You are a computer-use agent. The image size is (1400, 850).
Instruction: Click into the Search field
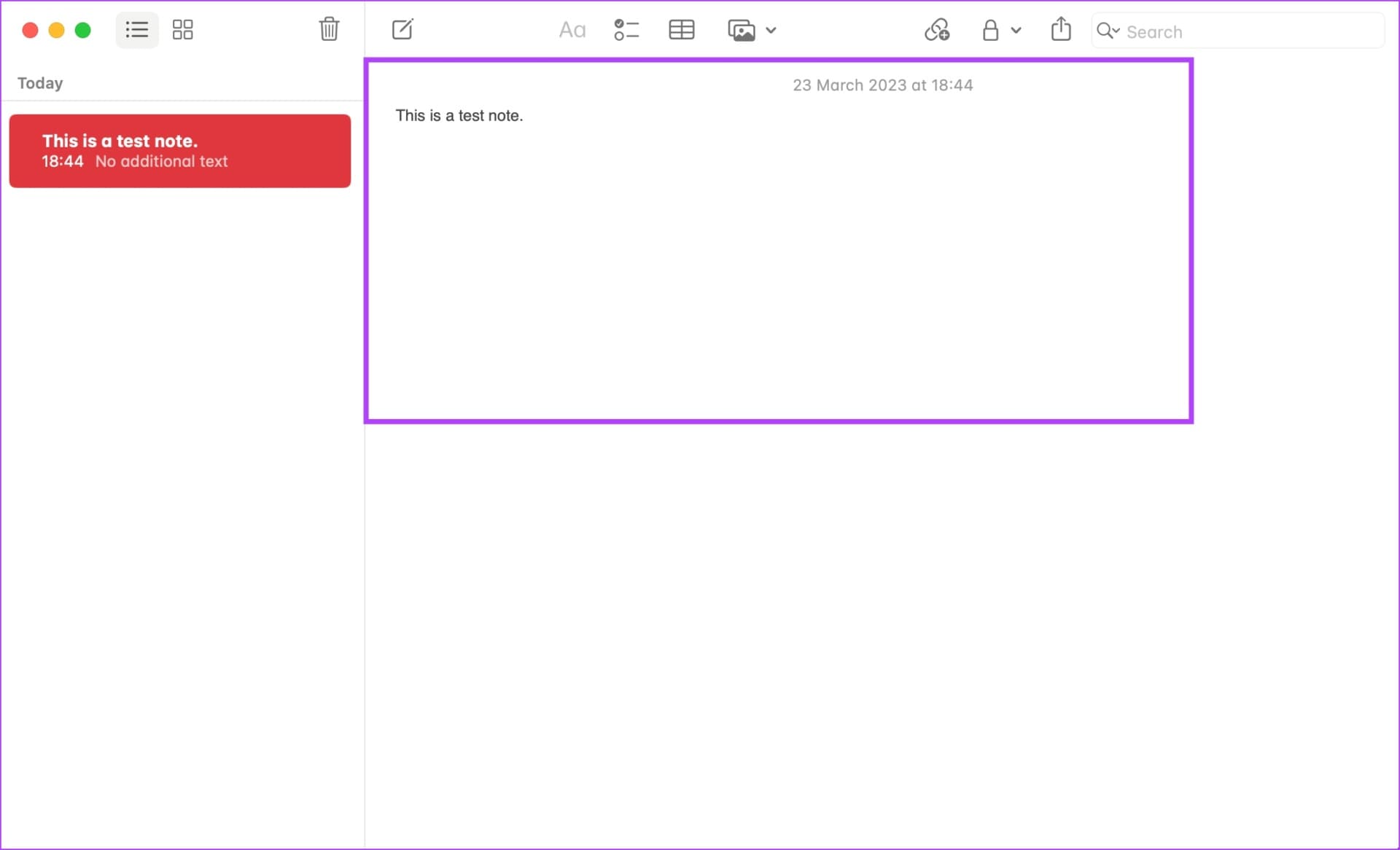1237,31
